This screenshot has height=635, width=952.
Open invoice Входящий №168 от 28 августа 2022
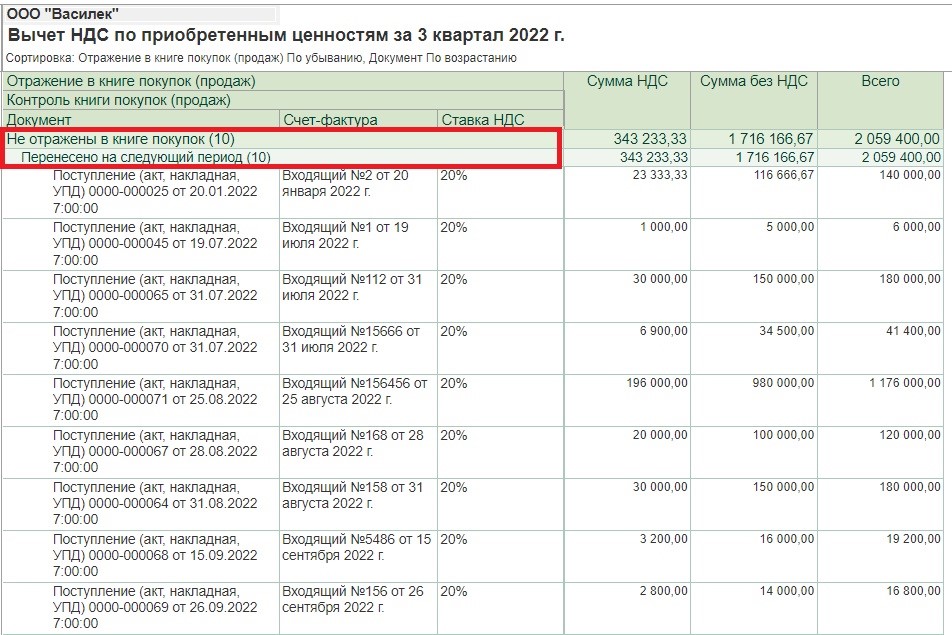coord(352,444)
